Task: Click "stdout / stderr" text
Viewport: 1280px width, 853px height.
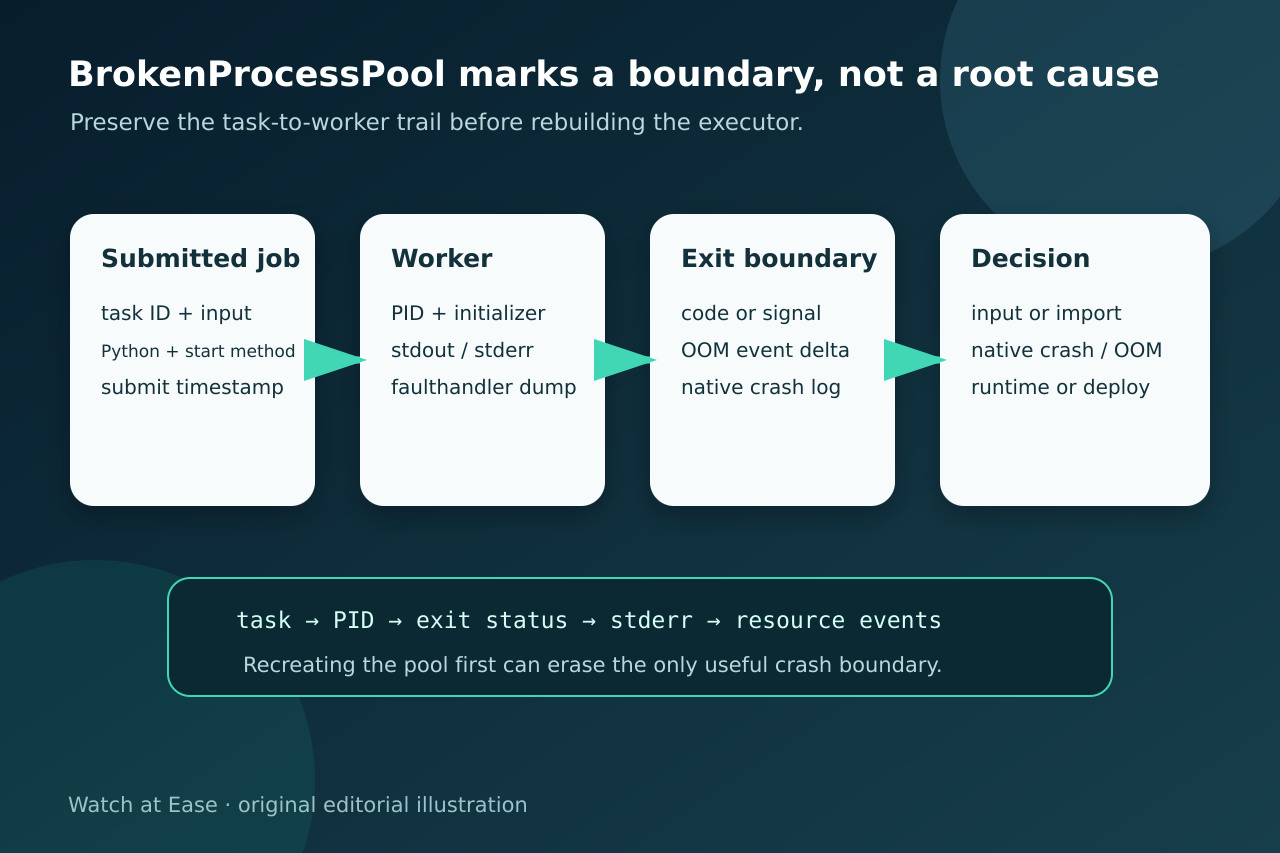Action: (x=462, y=351)
